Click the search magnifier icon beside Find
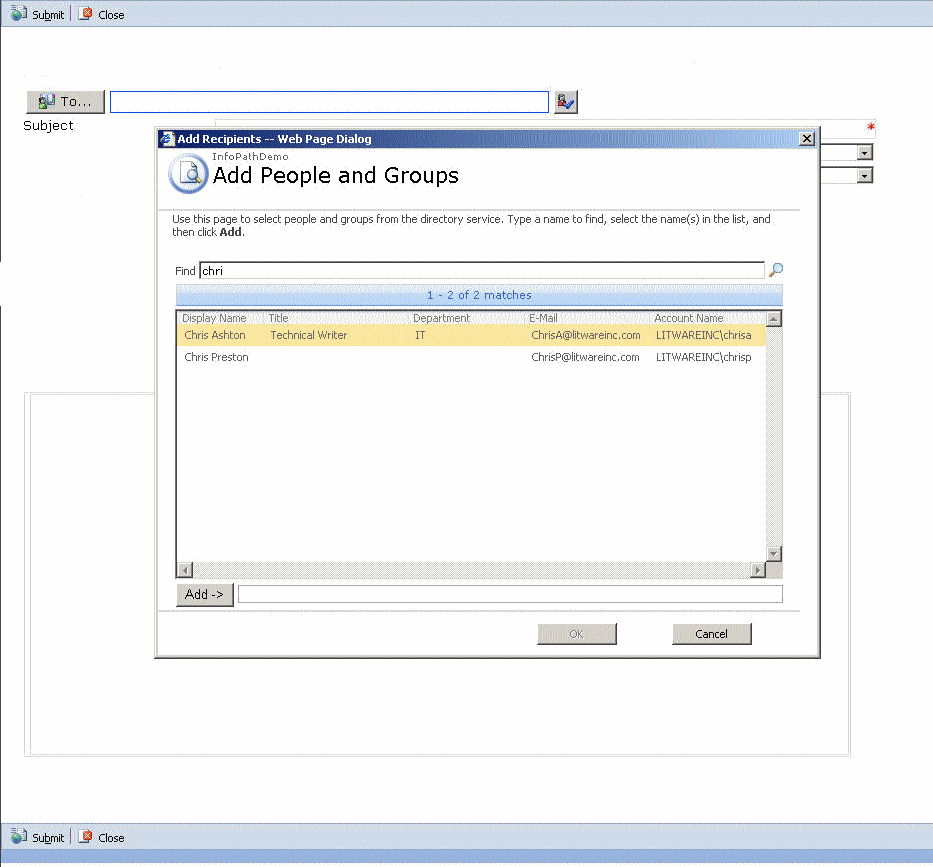933x867 pixels. pos(775,270)
